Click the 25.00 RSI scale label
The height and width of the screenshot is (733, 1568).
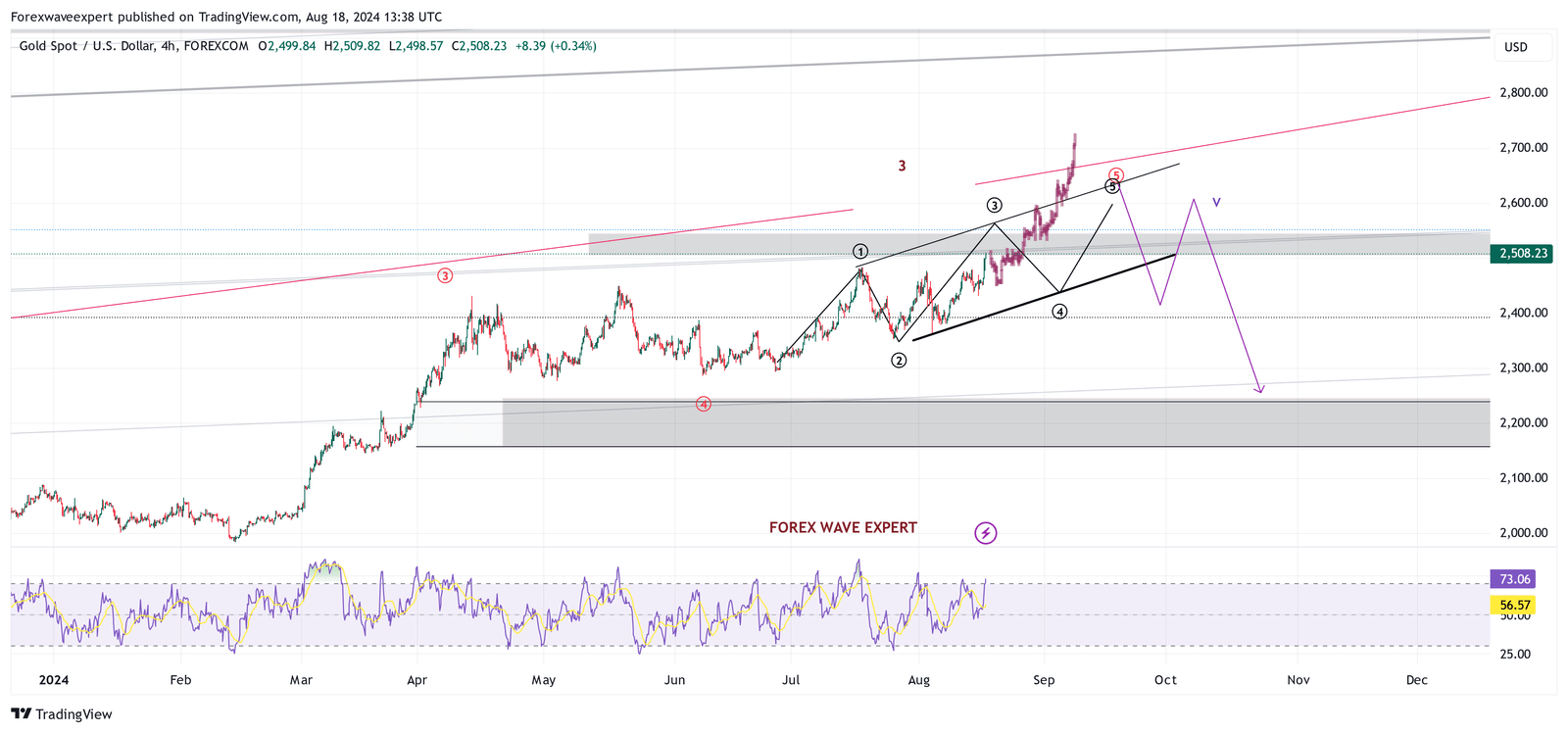pyautogui.click(x=1515, y=655)
